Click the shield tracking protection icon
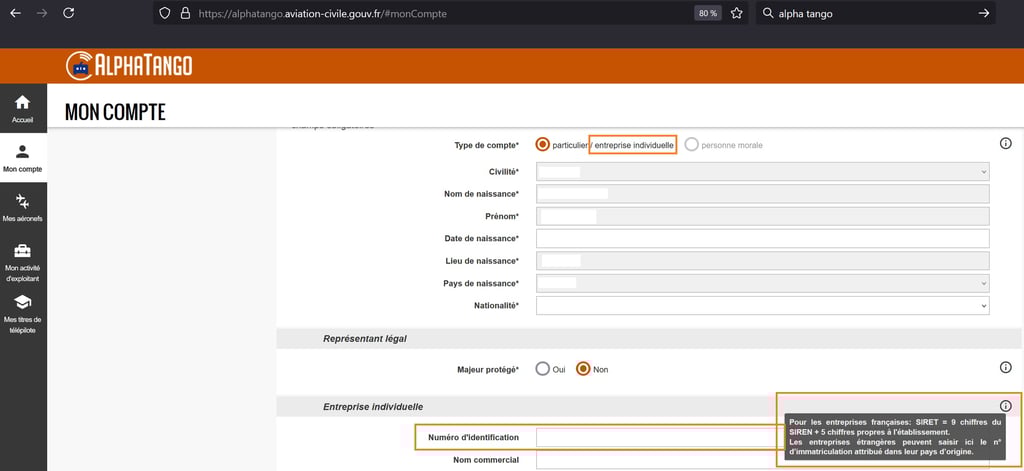The width and height of the screenshot is (1024, 471). point(165,13)
